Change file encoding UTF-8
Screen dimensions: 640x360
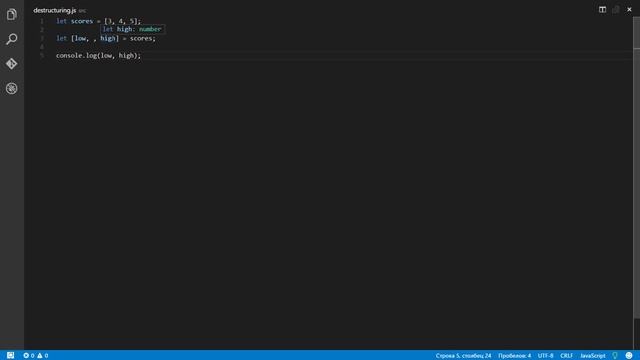pos(545,356)
